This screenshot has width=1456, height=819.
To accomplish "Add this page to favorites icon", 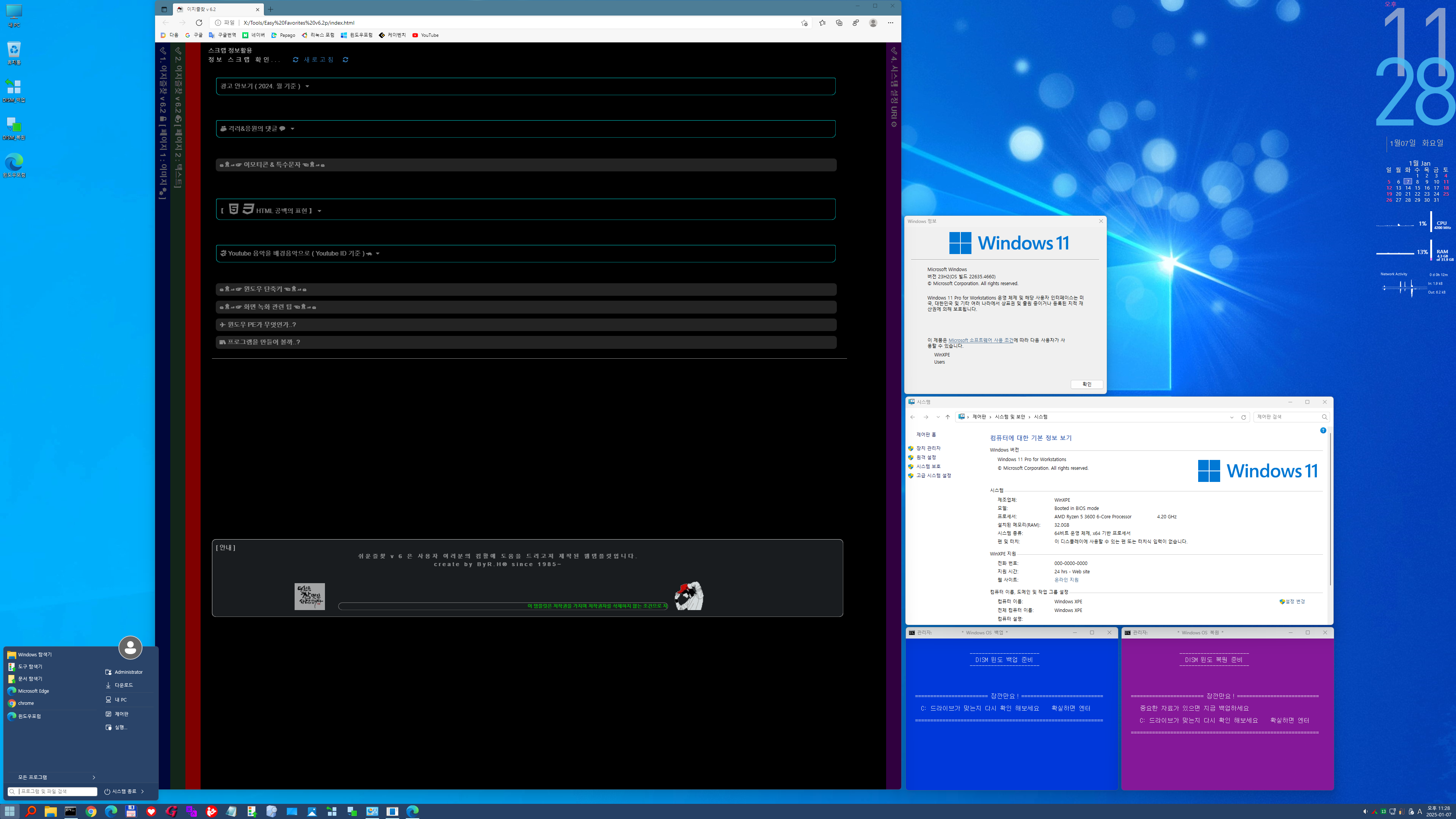I will click(x=804, y=23).
